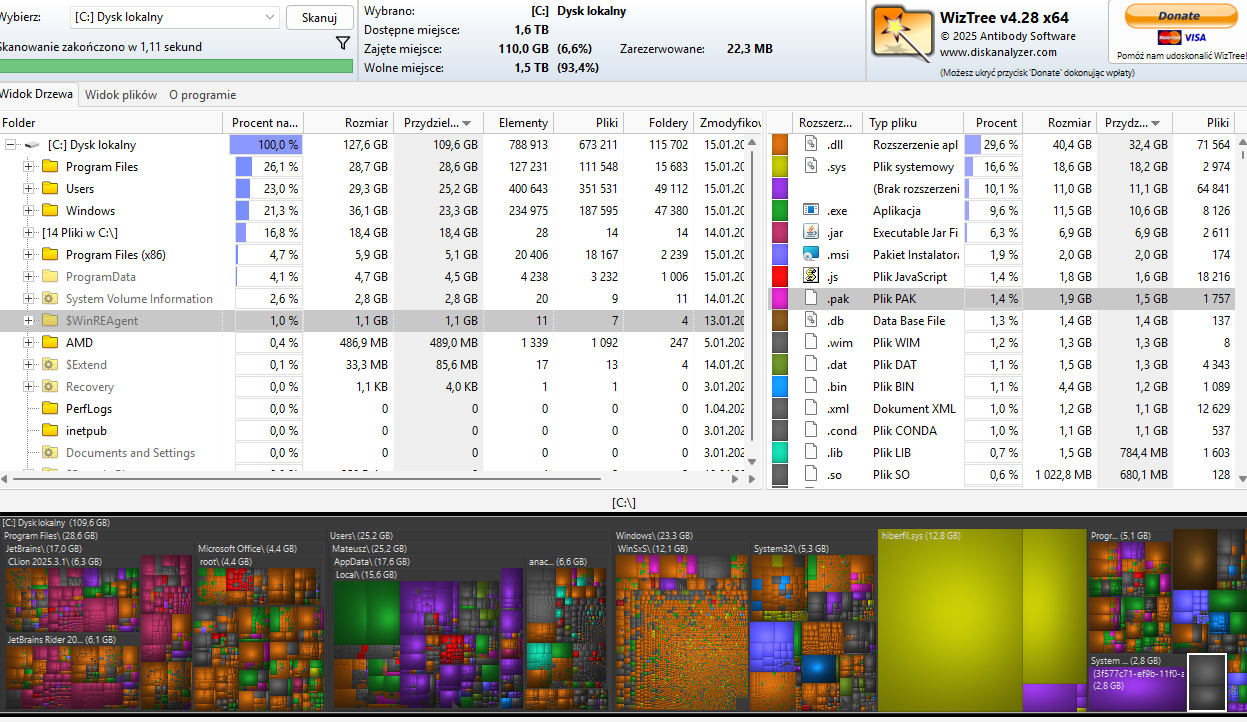1247x722 pixels.
Task: Click the pink .pak color swatch
Action: [780, 299]
